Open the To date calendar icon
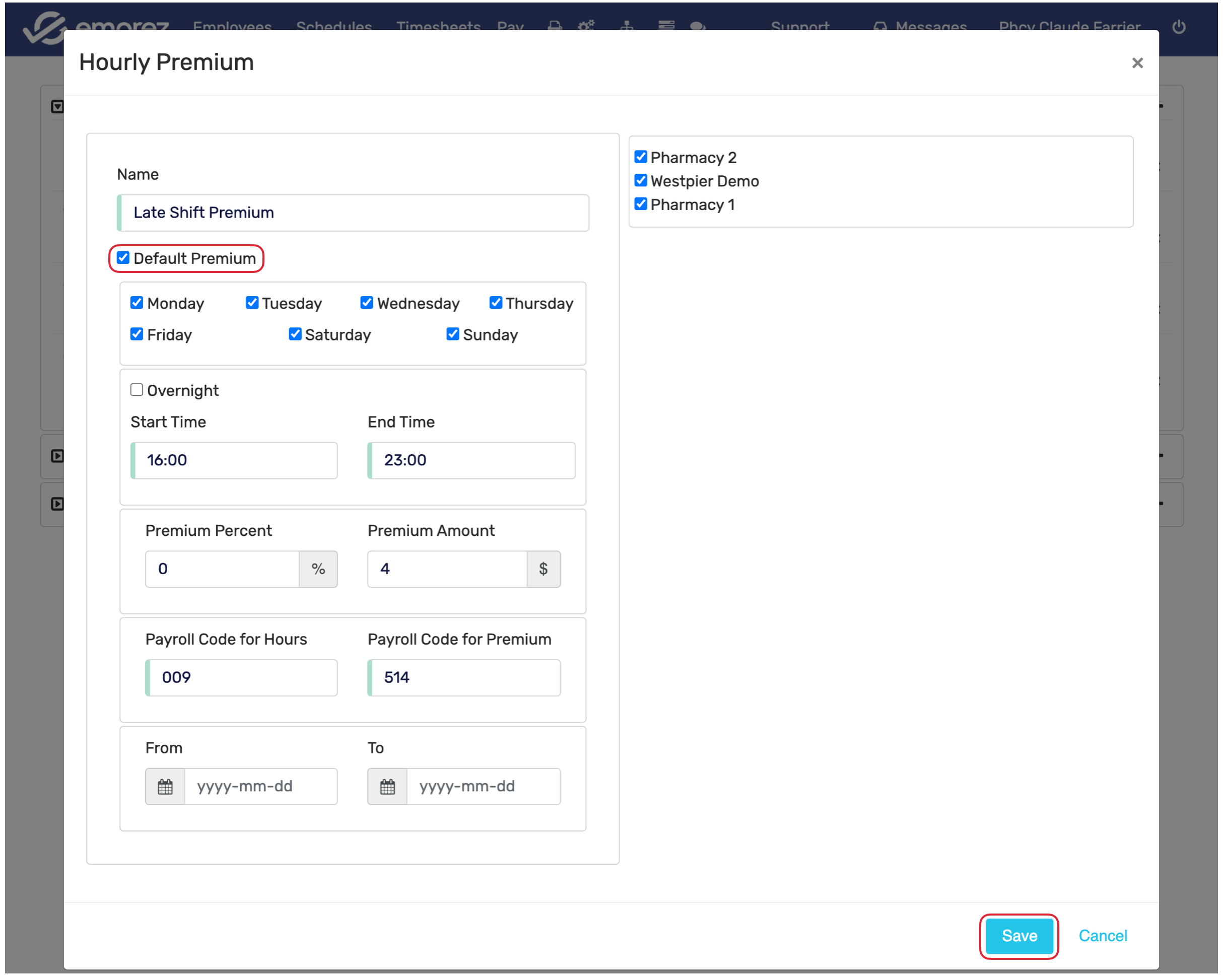Screen dimensions: 1223x980 (387, 787)
